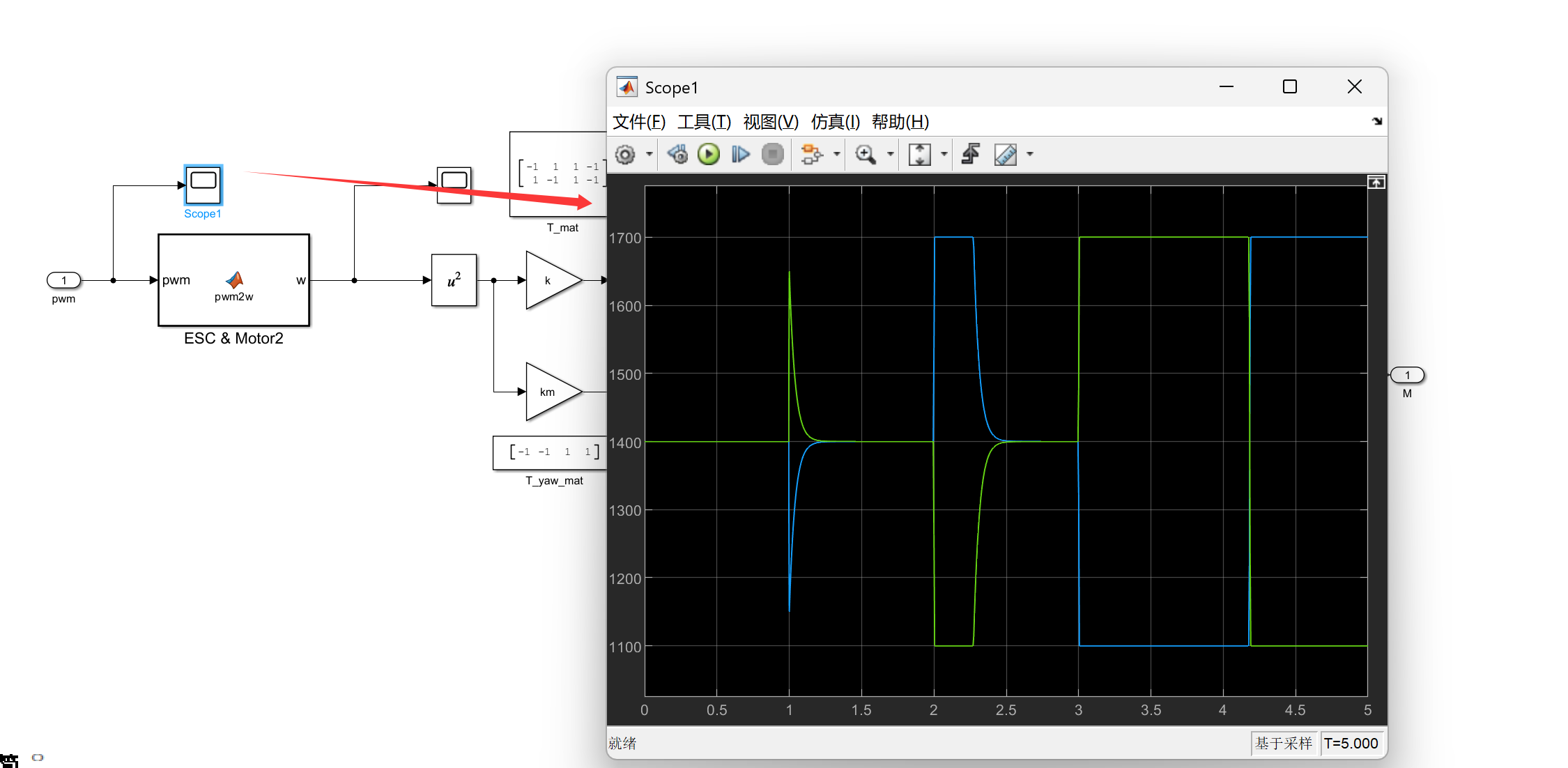Open the 文件(F) menu

(638, 122)
